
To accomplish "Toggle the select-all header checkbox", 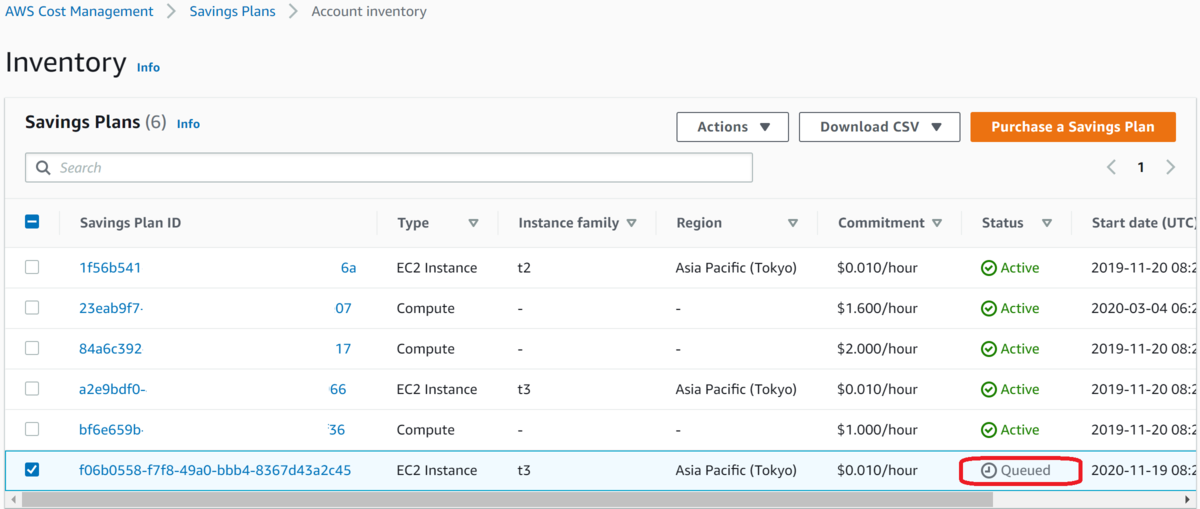I will pos(32,223).
